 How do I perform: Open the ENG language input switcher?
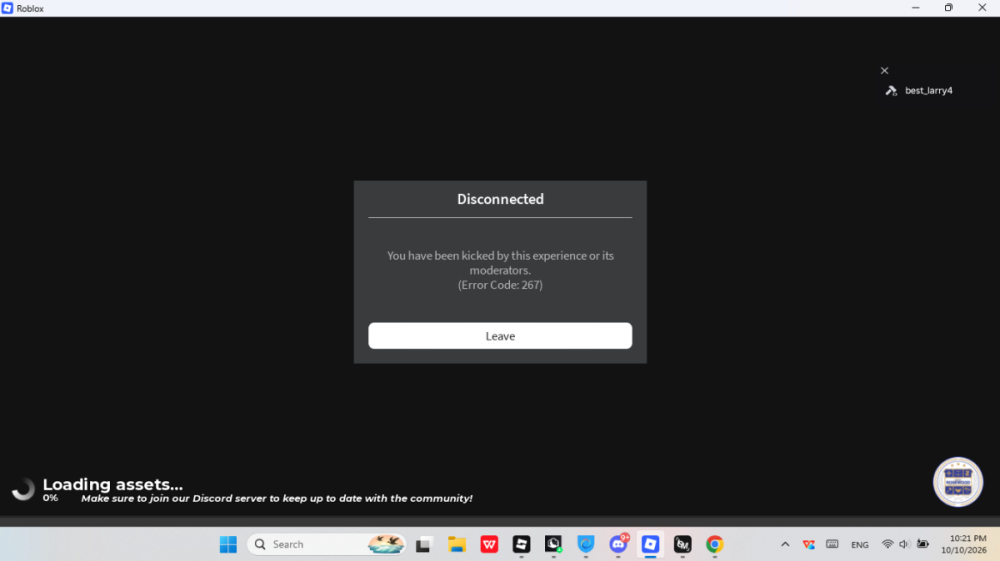[x=860, y=545]
